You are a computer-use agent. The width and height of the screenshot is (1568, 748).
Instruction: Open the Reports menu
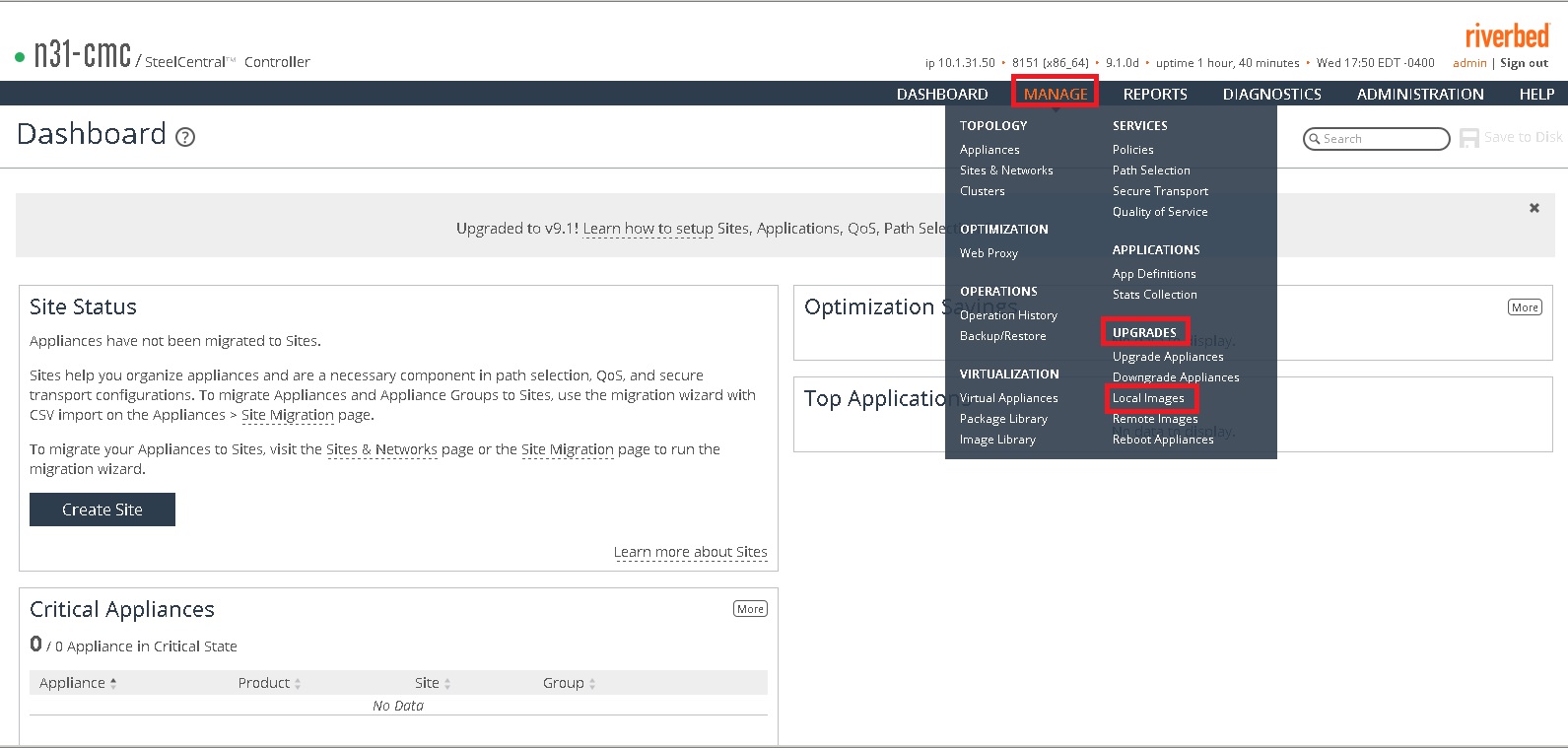tap(1154, 94)
